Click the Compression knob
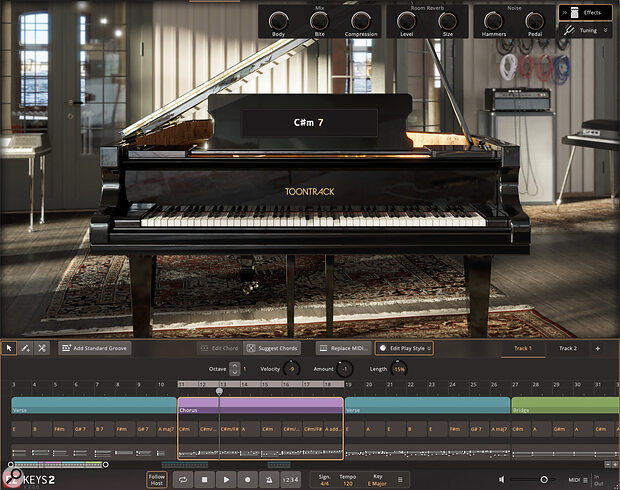 pos(361,21)
